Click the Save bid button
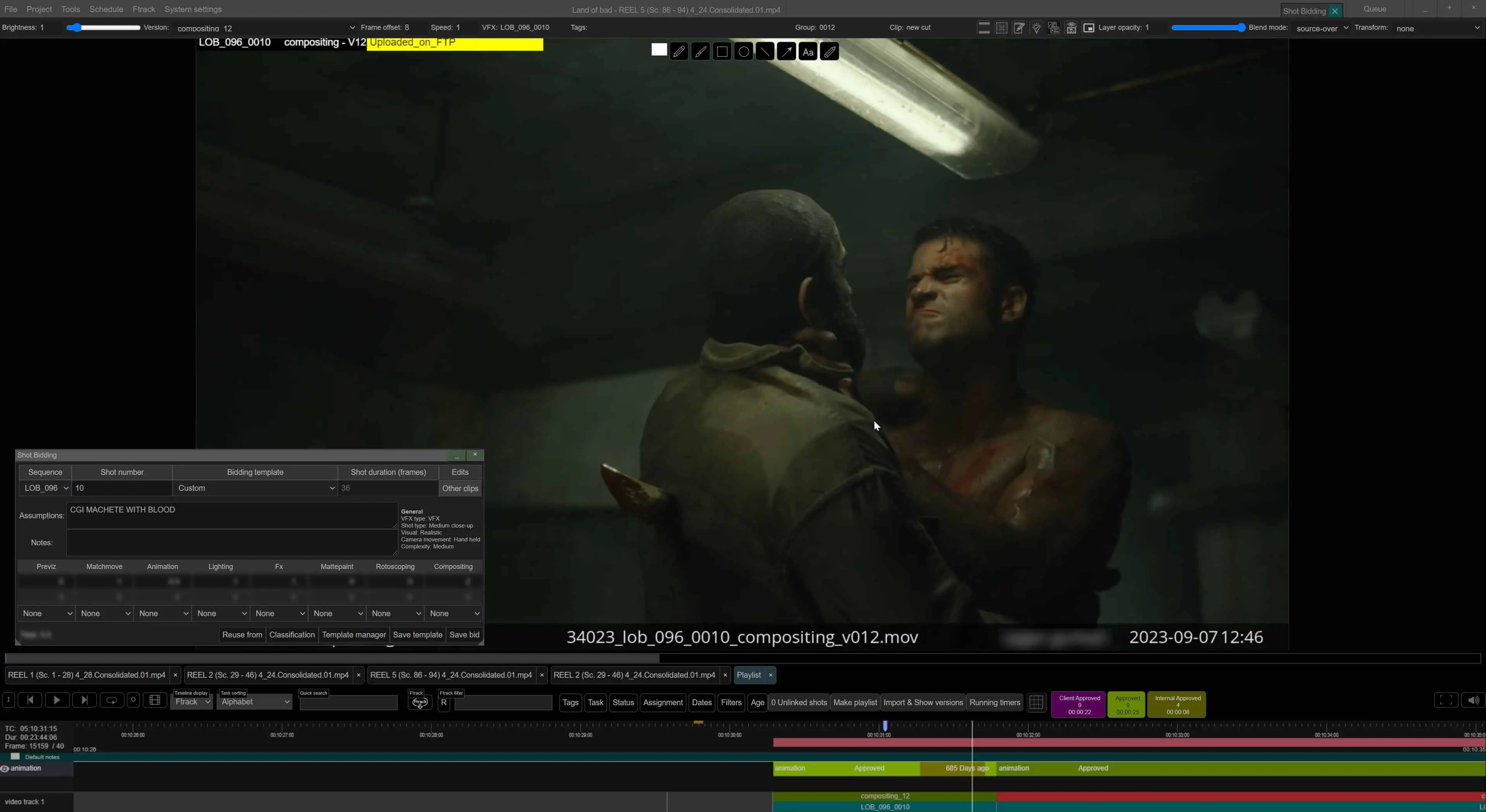The height and width of the screenshot is (812, 1486). 464,634
